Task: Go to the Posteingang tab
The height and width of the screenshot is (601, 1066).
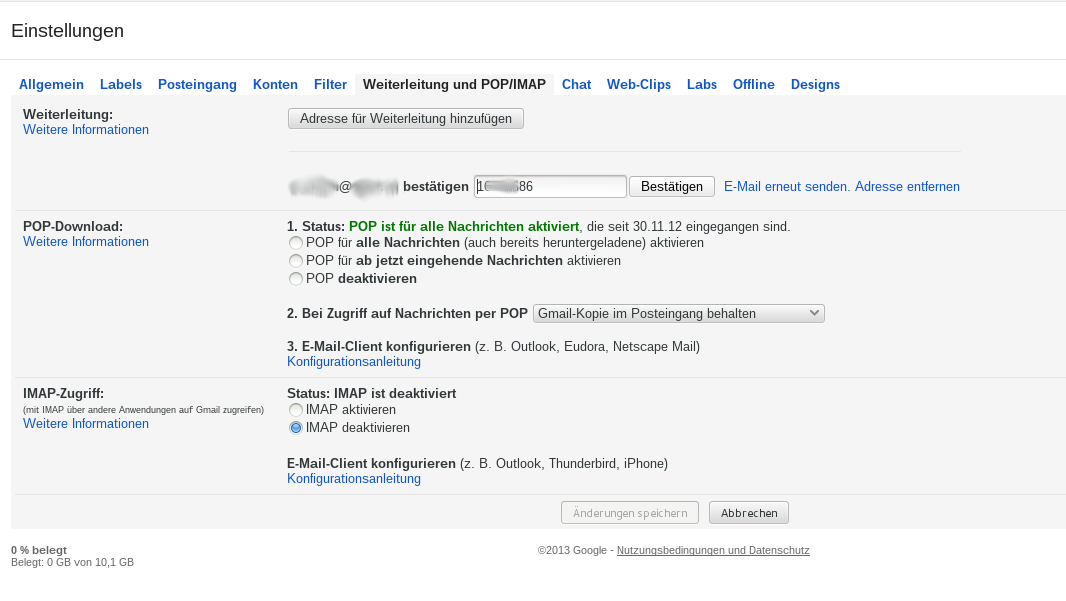Action: pos(197,85)
